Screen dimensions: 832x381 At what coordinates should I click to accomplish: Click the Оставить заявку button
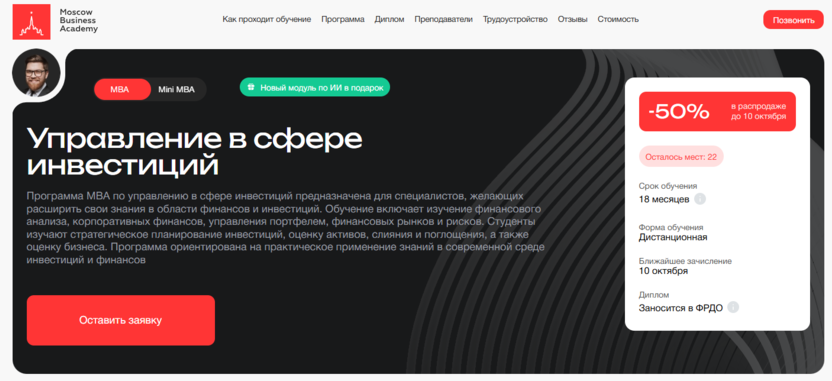[121, 321]
